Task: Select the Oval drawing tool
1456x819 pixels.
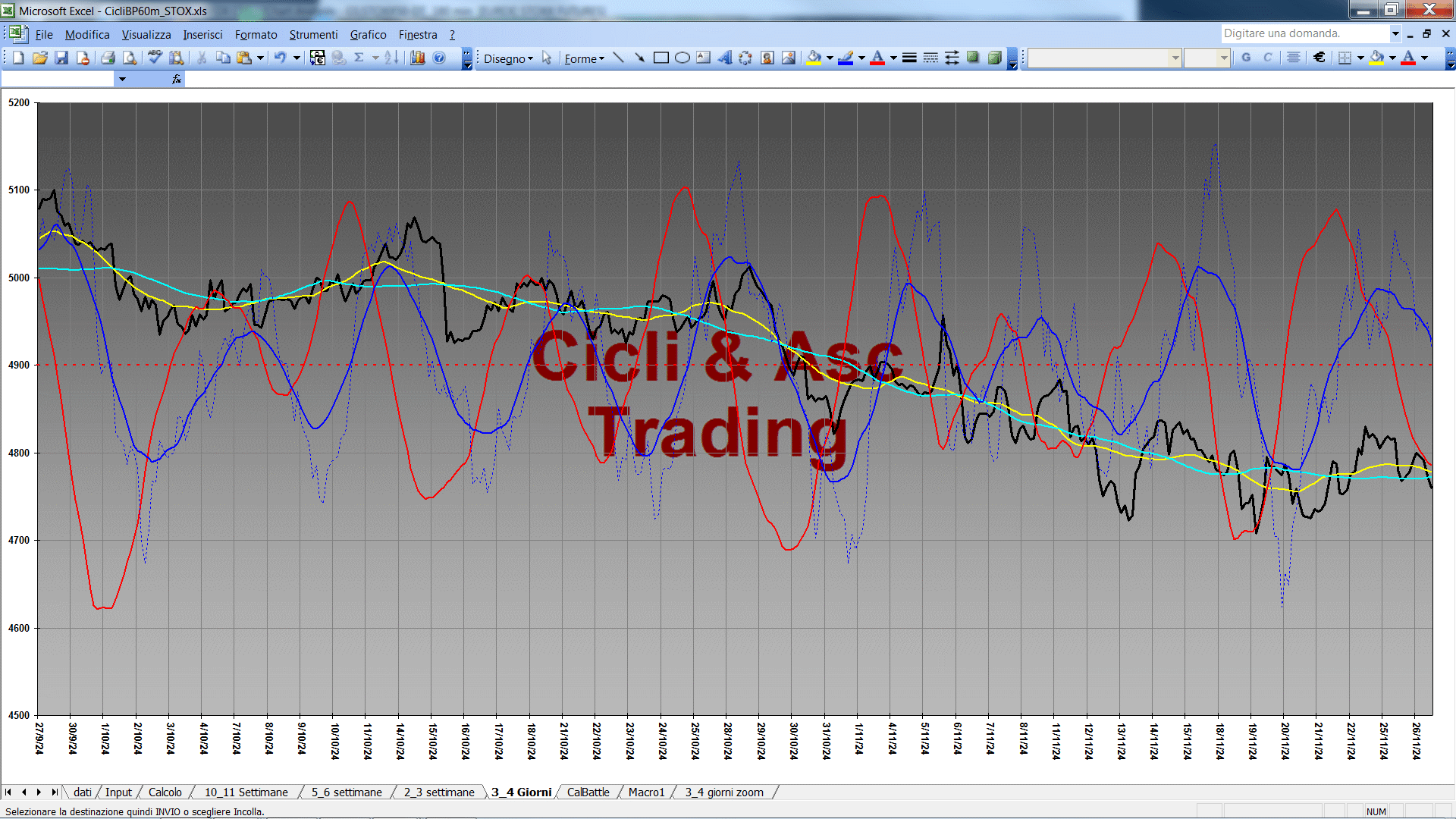Action: pyautogui.click(x=682, y=58)
